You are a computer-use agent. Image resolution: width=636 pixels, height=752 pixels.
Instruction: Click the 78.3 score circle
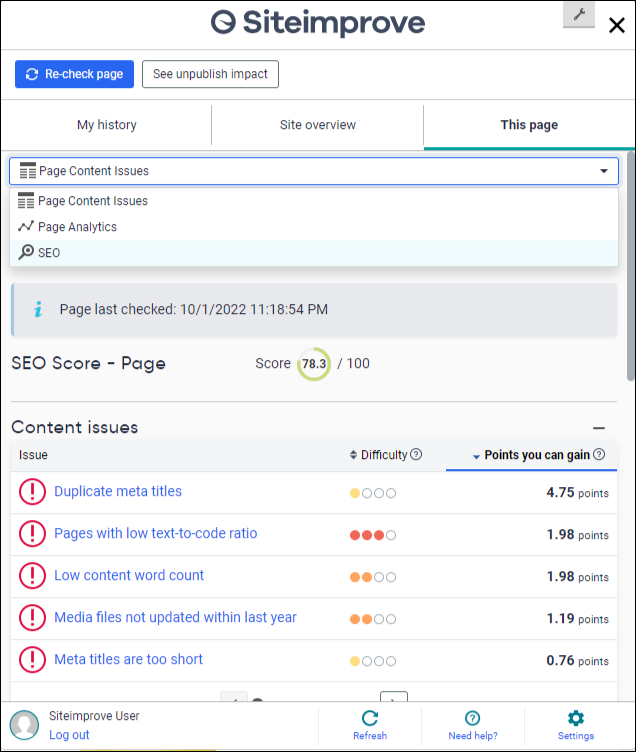click(x=314, y=364)
